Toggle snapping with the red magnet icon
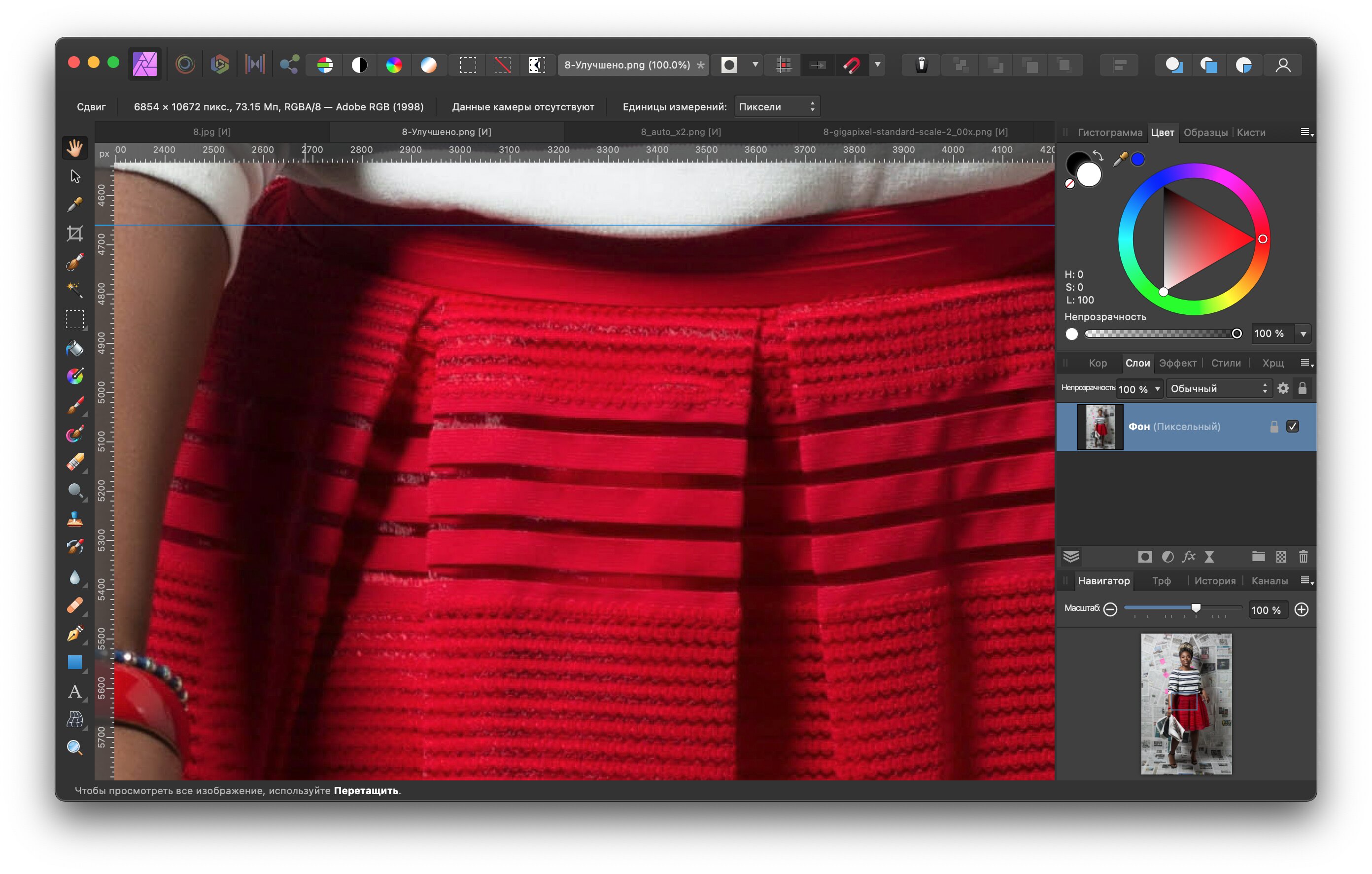1372x874 pixels. tap(852, 65)
